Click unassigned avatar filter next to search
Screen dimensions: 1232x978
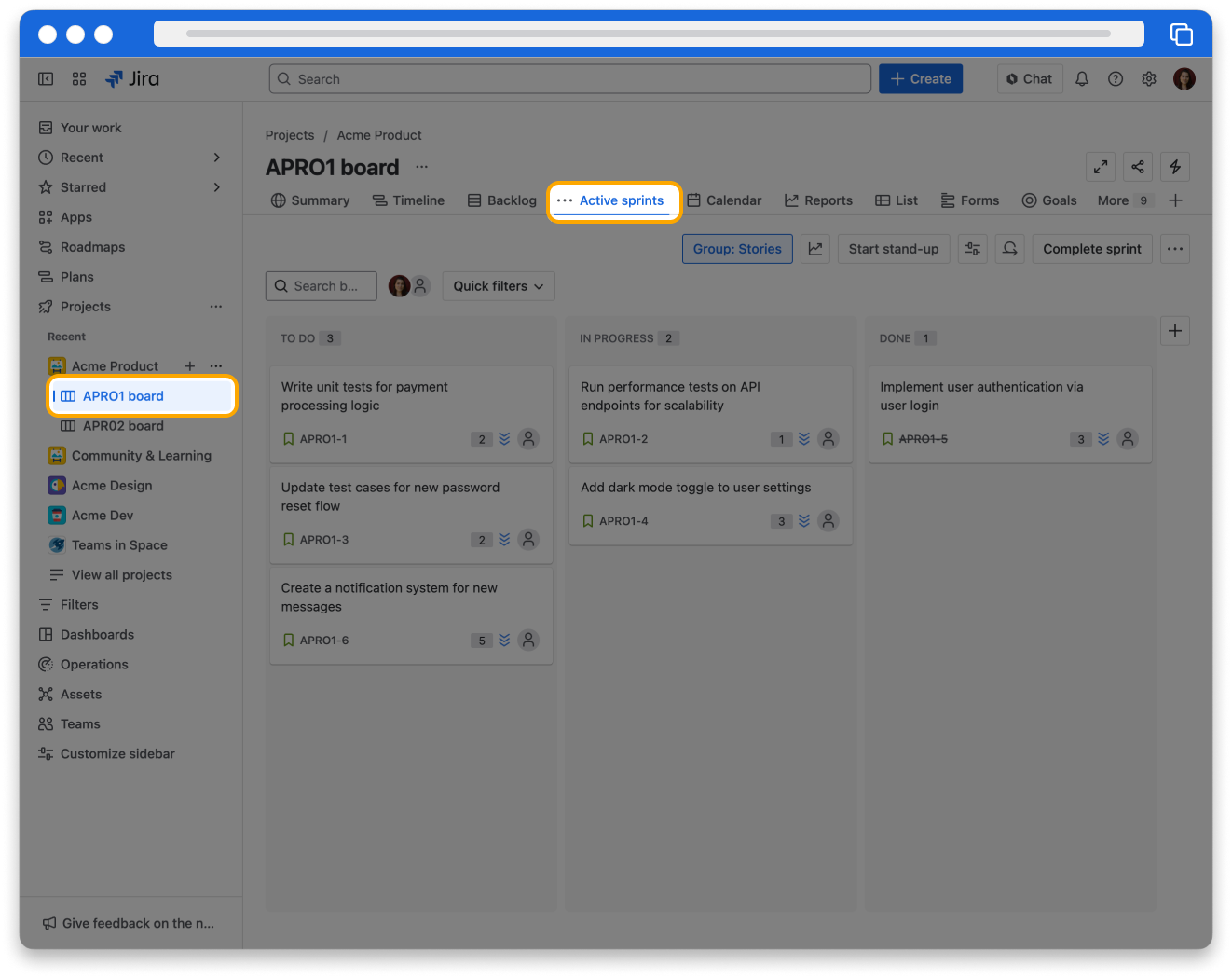coord(421,286)
